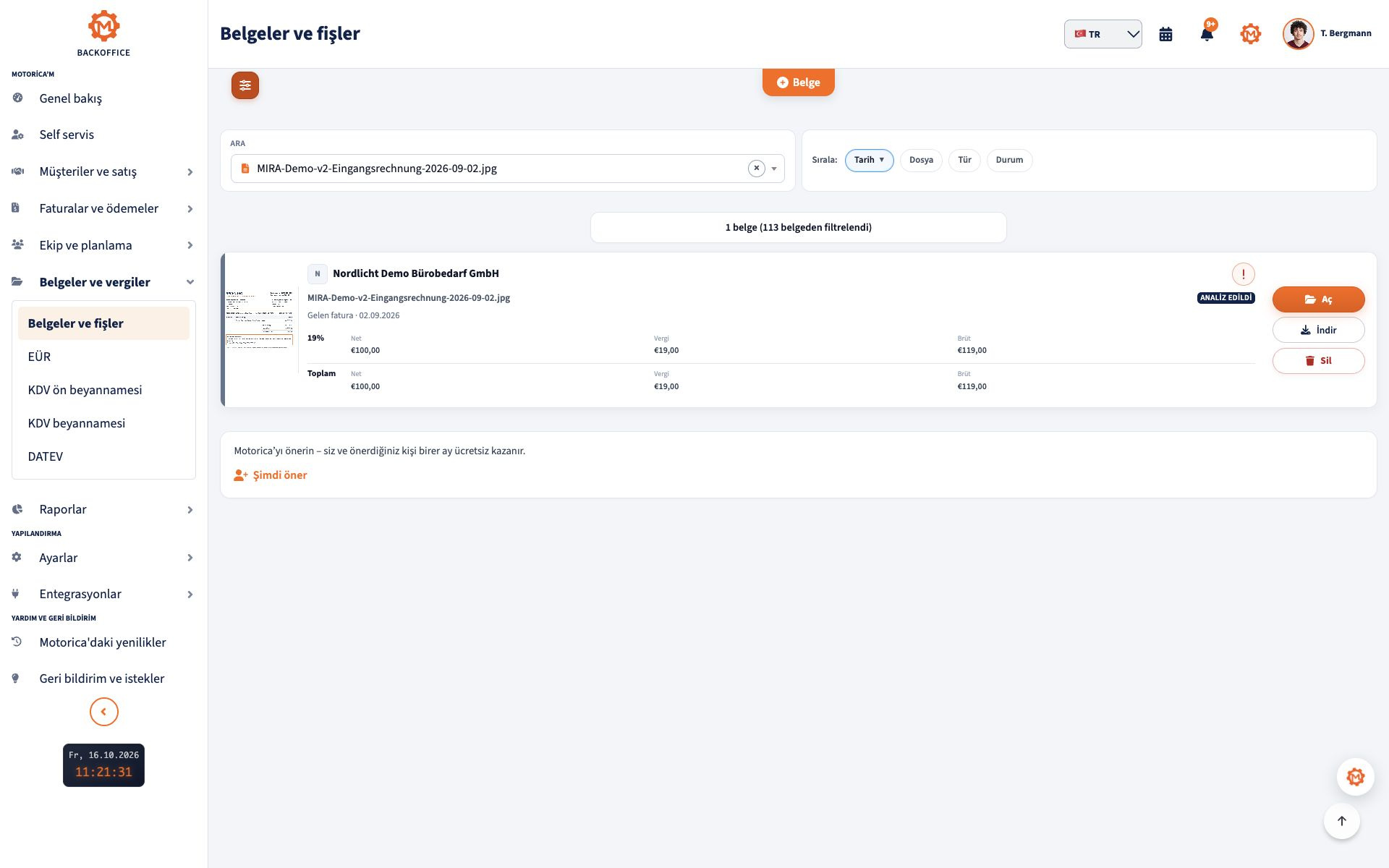Clear the search field with the X icon
The image size is (1389, 868).
point(756,169)
